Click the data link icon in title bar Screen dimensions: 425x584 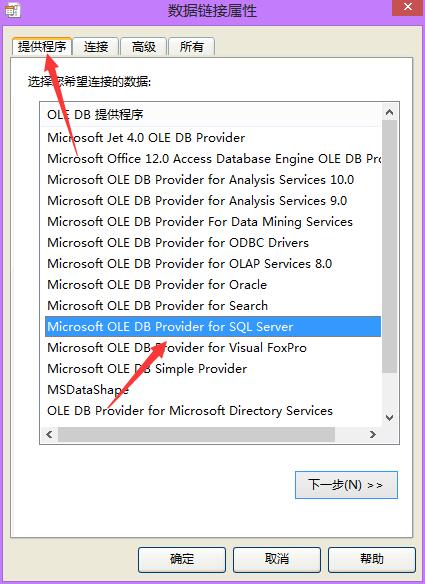coord(12,10)
